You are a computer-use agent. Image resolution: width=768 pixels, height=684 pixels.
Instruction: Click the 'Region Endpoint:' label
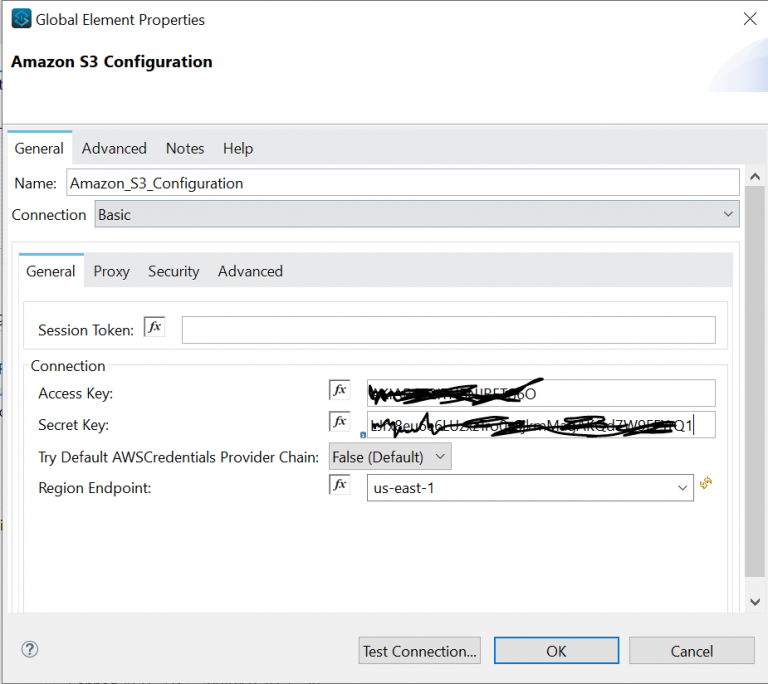[x=95, y=488]
